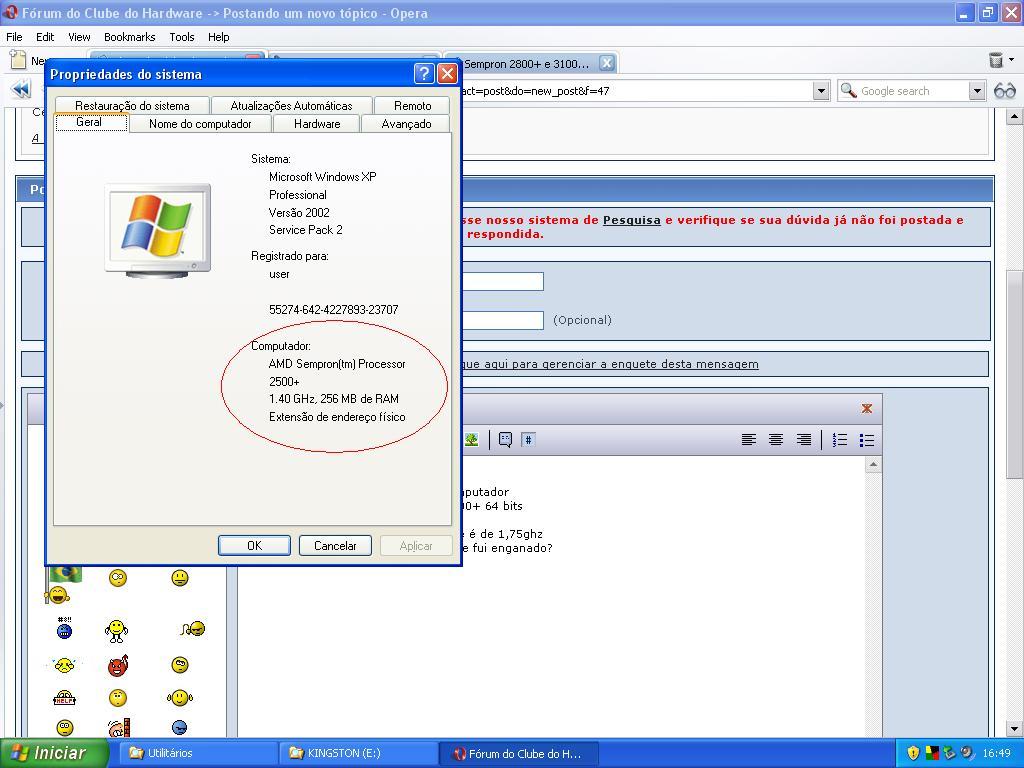Screen dimensions: 1024x768
Task: Click the topic title input field
Action: [x=503, y=281]
